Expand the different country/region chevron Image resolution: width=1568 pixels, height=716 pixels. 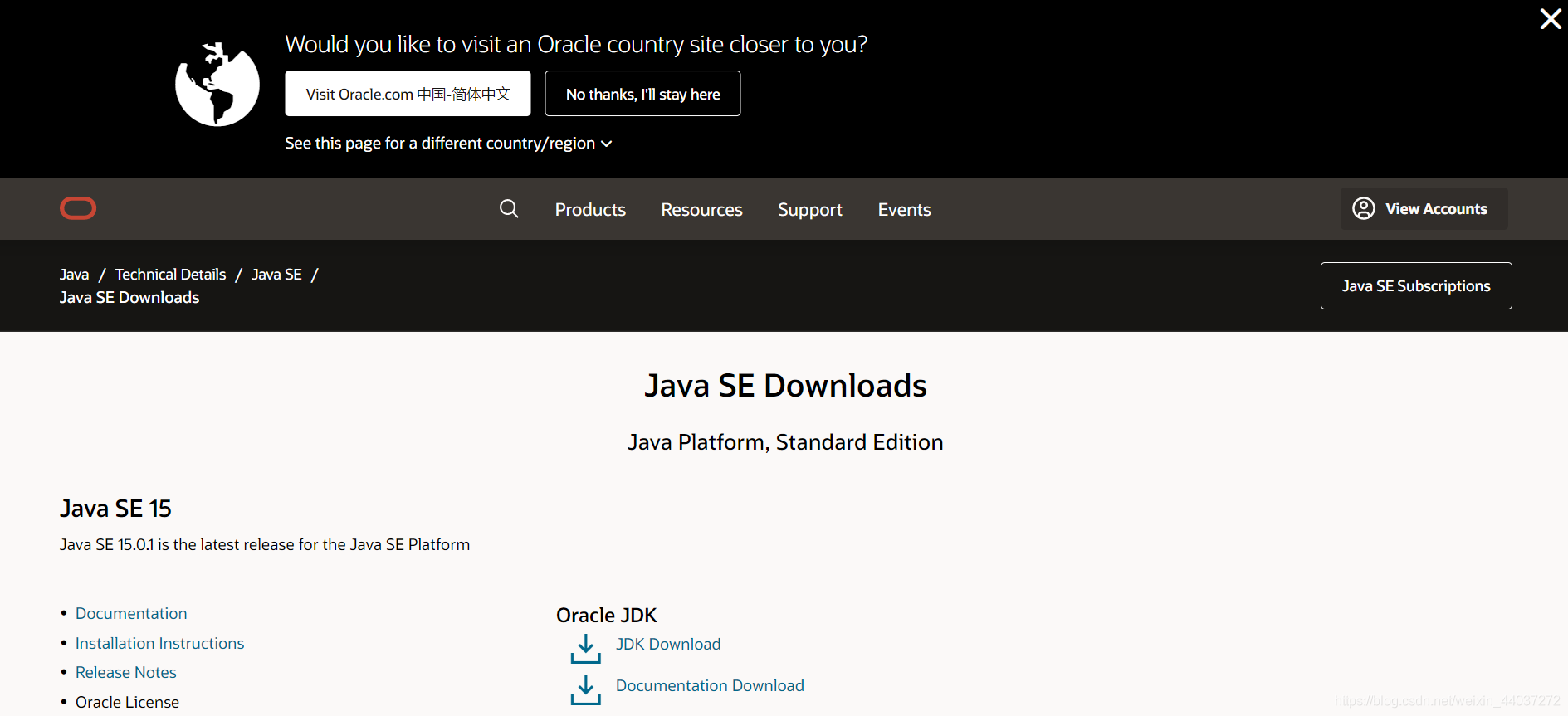point(607,144)
